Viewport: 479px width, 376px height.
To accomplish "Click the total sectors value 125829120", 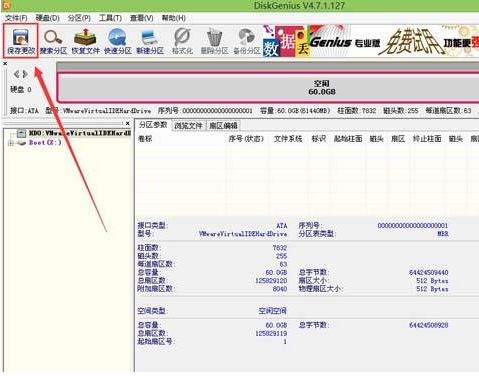I will click(271, 281).
